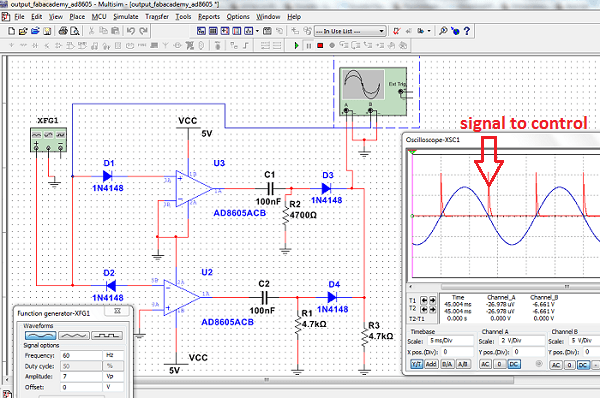Move cursor T2 right
The width and height of the screenshot is (600, 398).
(432, 309)
